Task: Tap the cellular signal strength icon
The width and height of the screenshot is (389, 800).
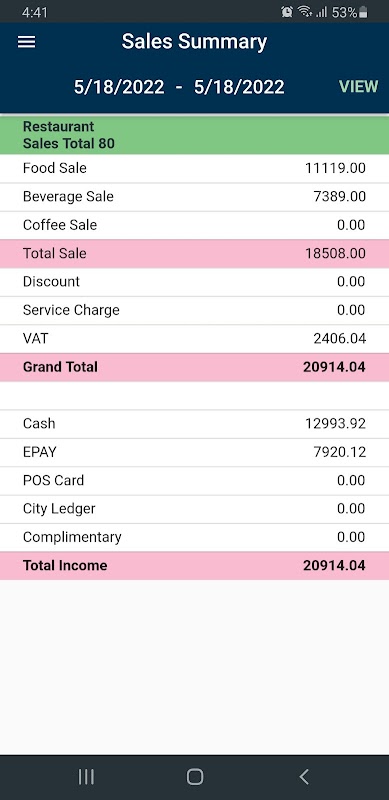Action: coord(321,12)
